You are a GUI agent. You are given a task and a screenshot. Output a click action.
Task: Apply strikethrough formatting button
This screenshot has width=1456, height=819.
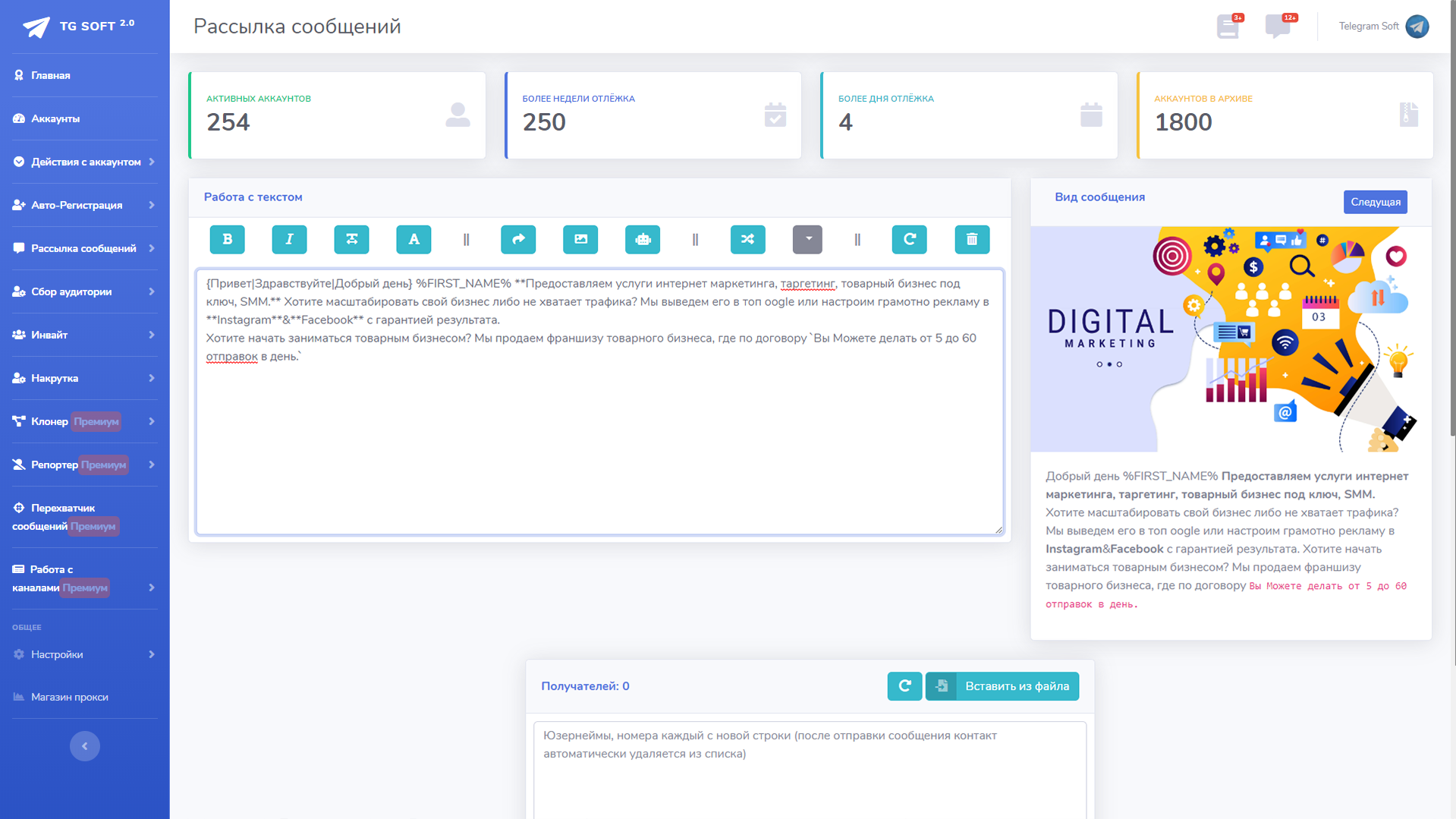click(x=351, y=239)
